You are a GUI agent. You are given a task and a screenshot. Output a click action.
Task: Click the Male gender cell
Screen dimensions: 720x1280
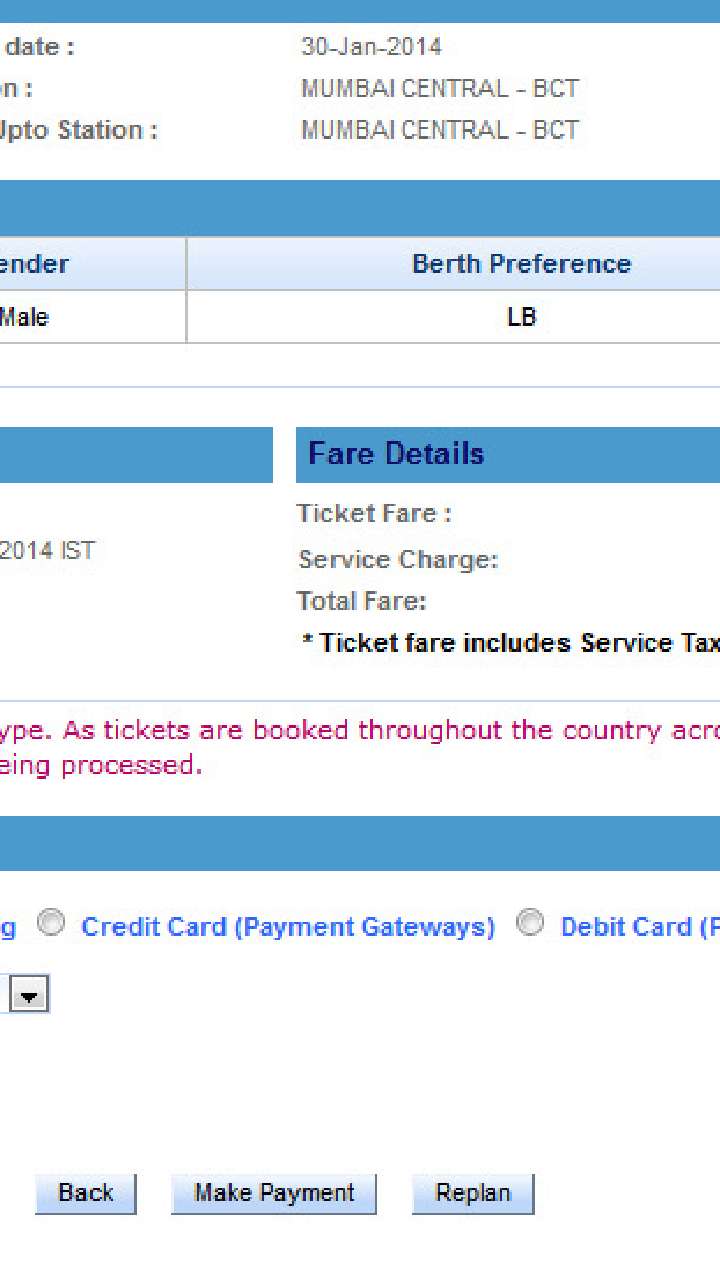(25, 318)
